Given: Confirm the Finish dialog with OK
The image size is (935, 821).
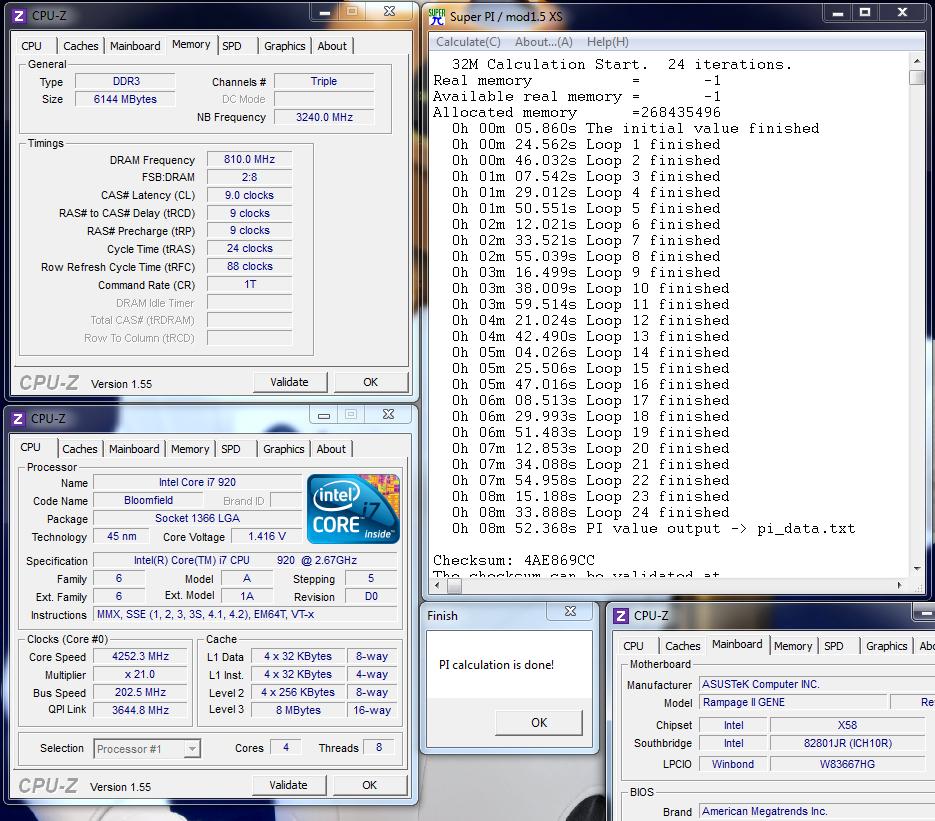Looking at the screenshot, I should pyautogui.click(x=539, y=723).
